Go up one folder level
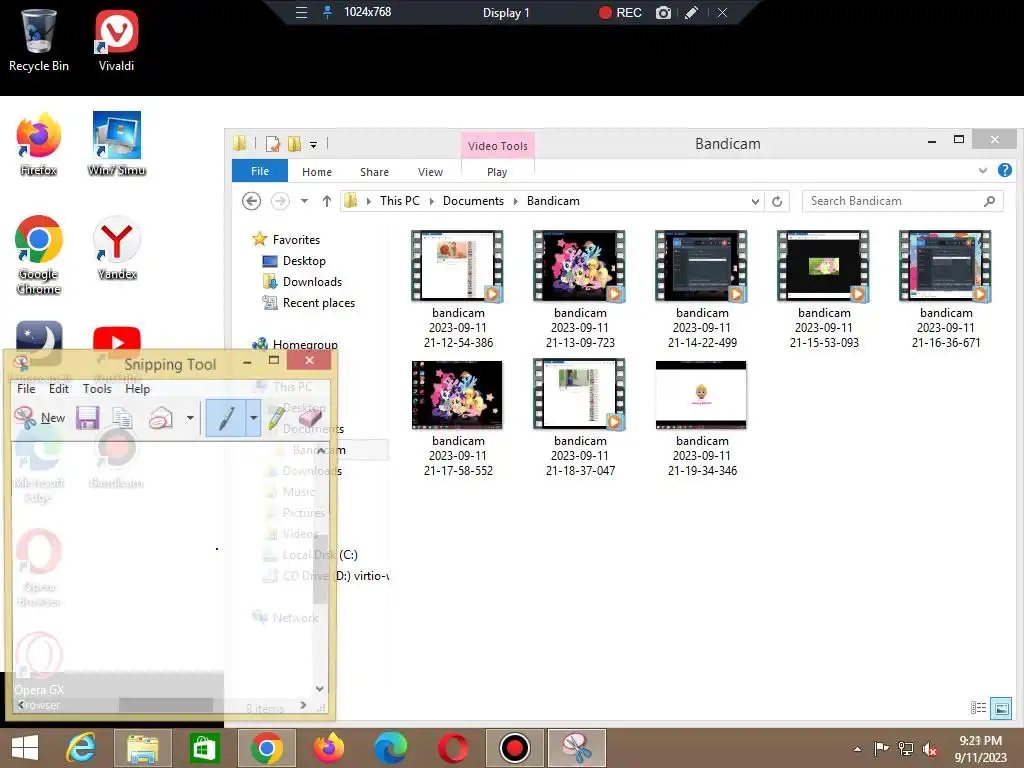This screenshot has height=768, width=1024. coord(327,201)
